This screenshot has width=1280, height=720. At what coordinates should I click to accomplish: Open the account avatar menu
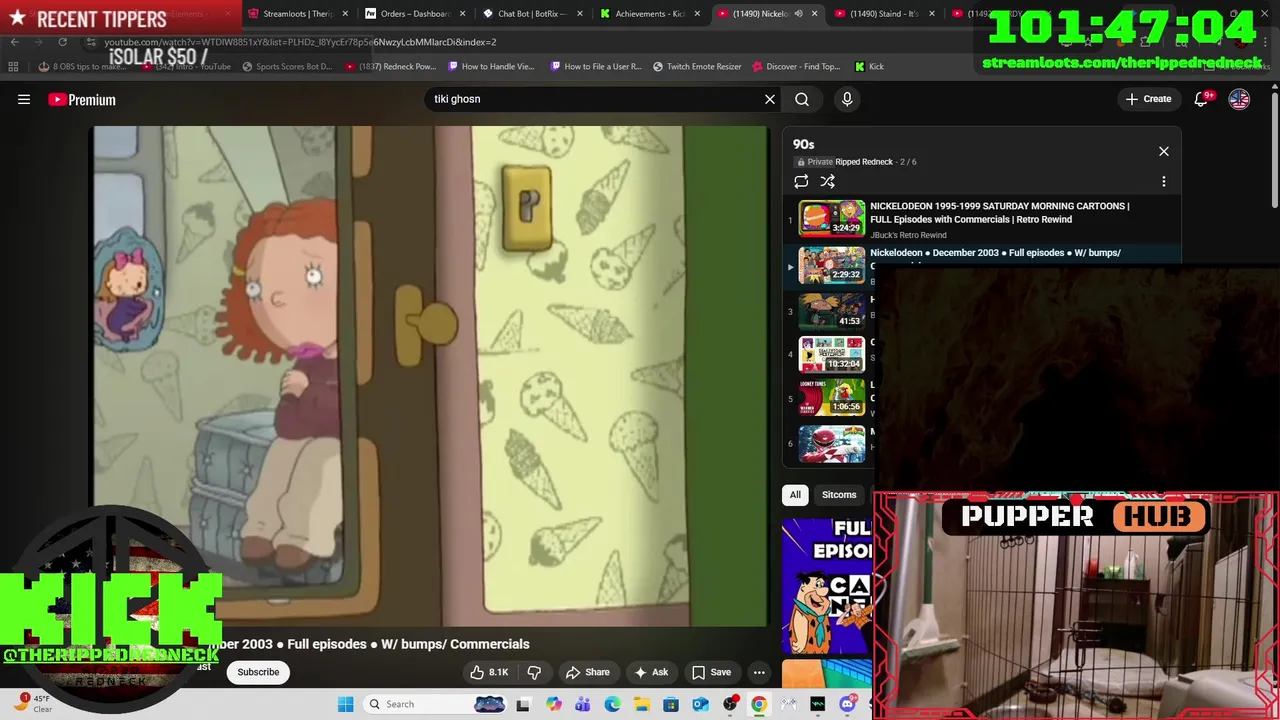(1239, 99)
